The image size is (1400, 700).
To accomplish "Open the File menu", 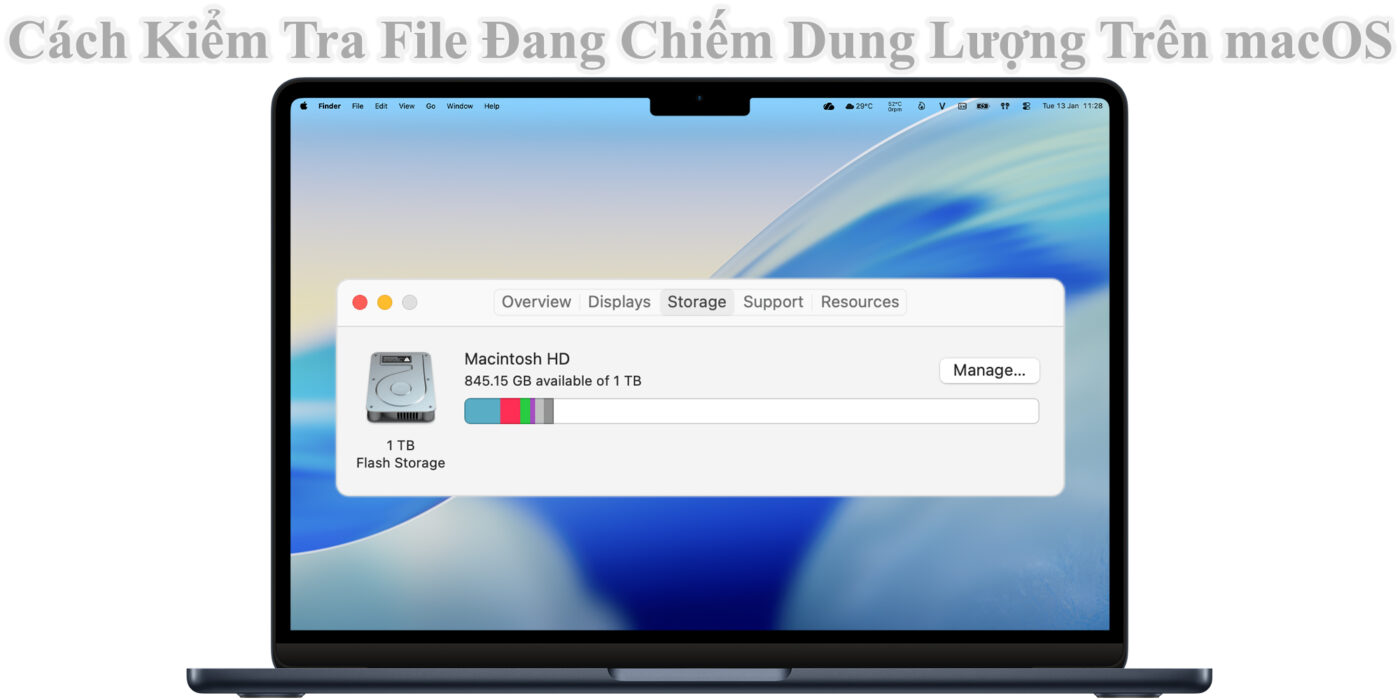I will [358, 106].
